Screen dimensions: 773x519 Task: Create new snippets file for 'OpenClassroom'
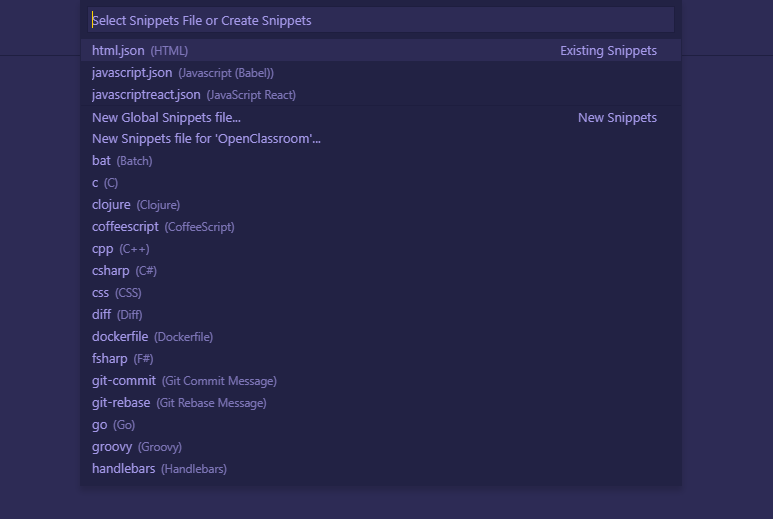206,139
